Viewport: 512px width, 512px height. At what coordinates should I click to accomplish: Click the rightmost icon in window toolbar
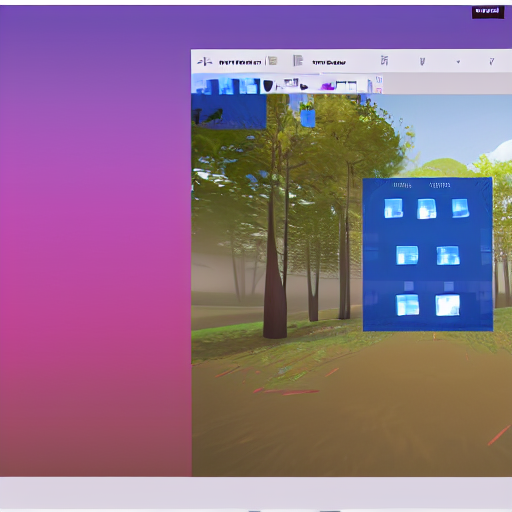tap(492, 61)
